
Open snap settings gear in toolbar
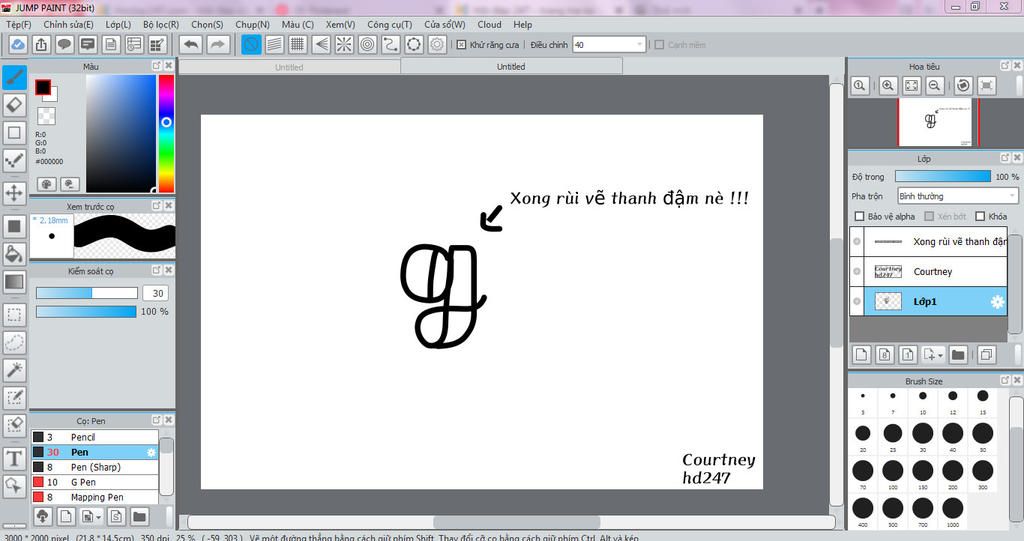click(437, 44)
